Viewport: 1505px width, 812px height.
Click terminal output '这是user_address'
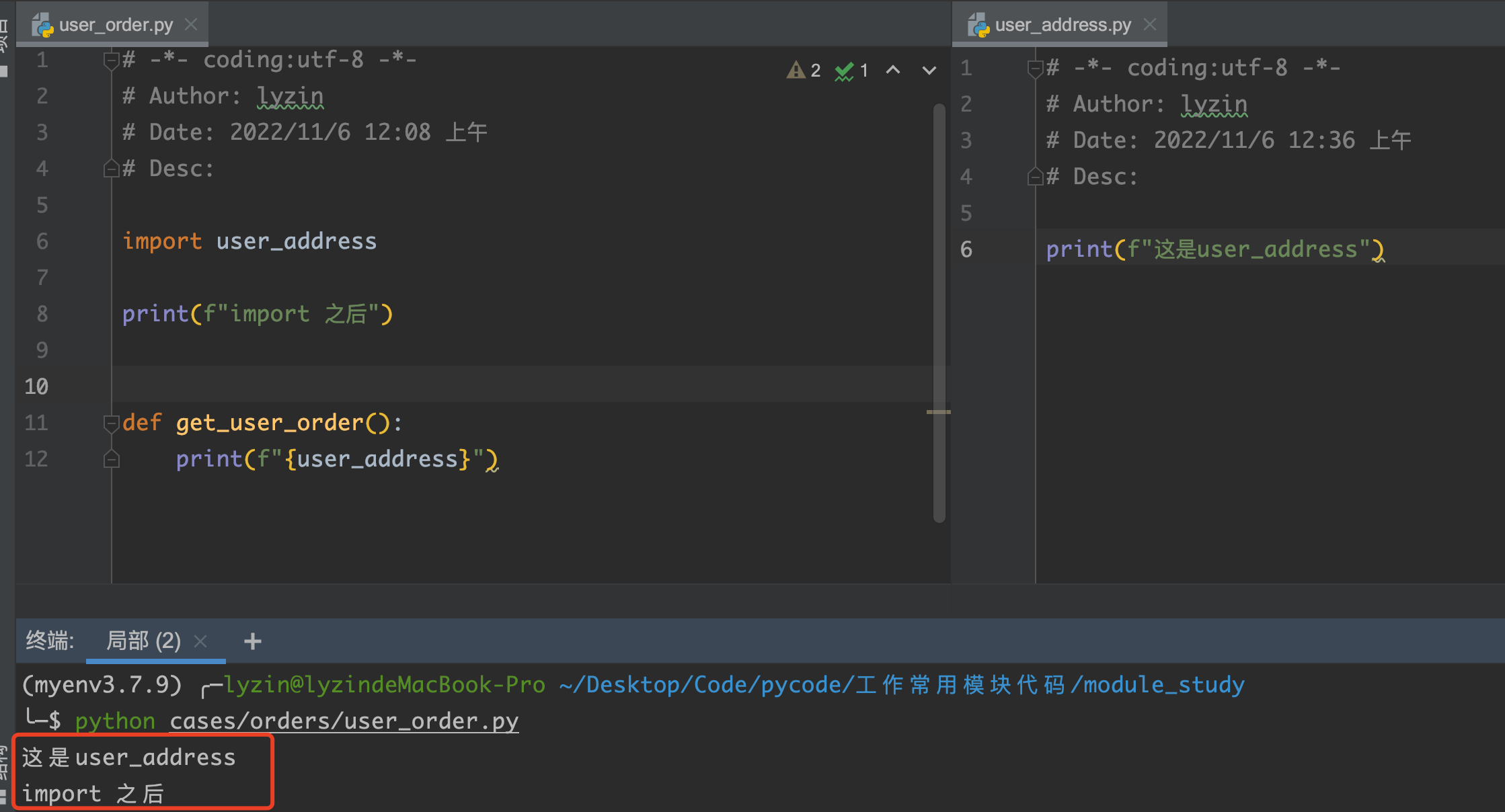point(129,758)
